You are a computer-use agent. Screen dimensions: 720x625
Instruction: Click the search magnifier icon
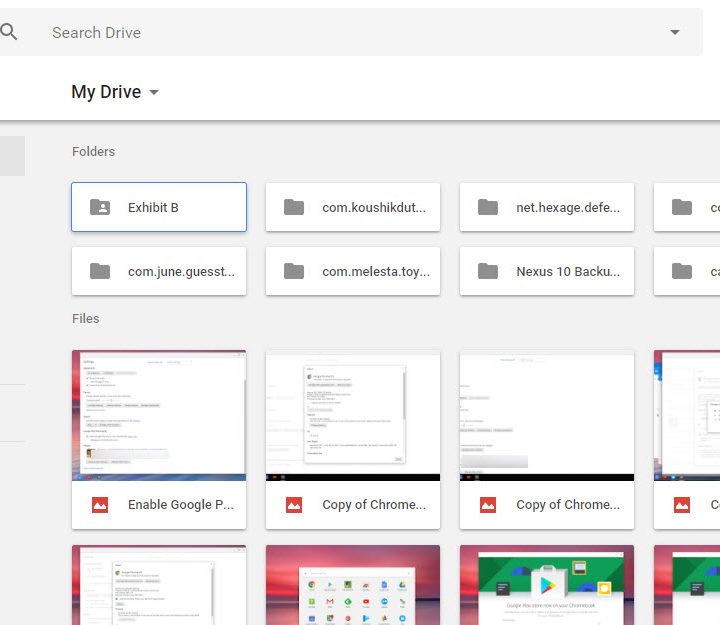8,32
